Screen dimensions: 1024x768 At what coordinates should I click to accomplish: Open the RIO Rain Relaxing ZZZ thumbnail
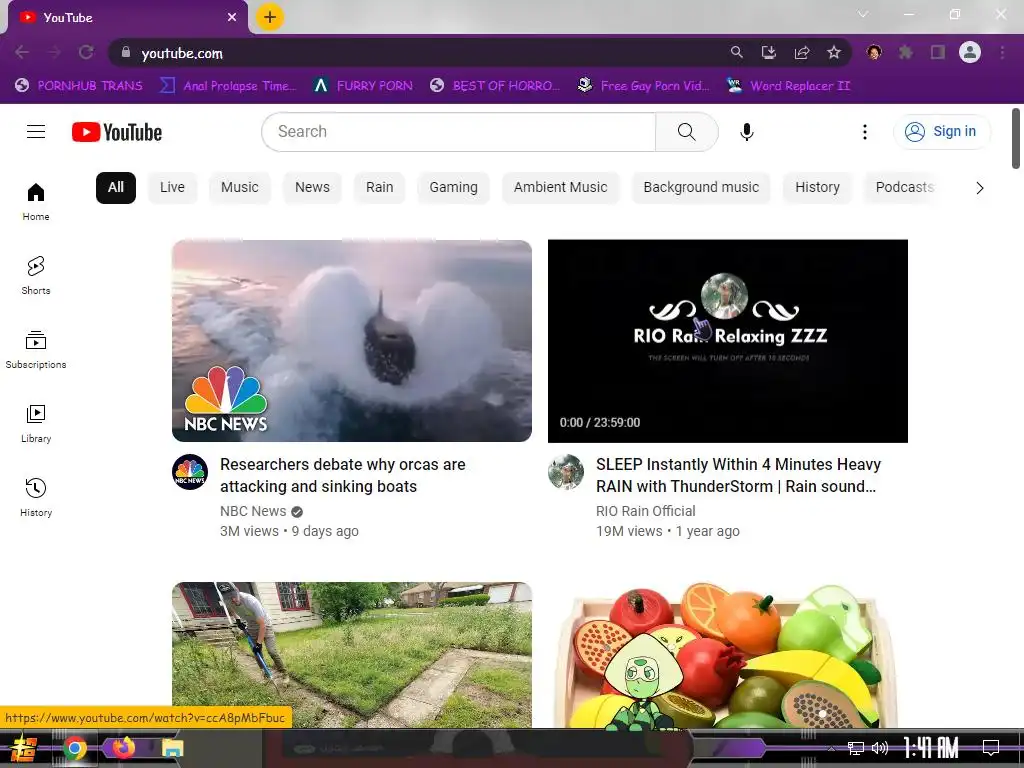point(728,341)
